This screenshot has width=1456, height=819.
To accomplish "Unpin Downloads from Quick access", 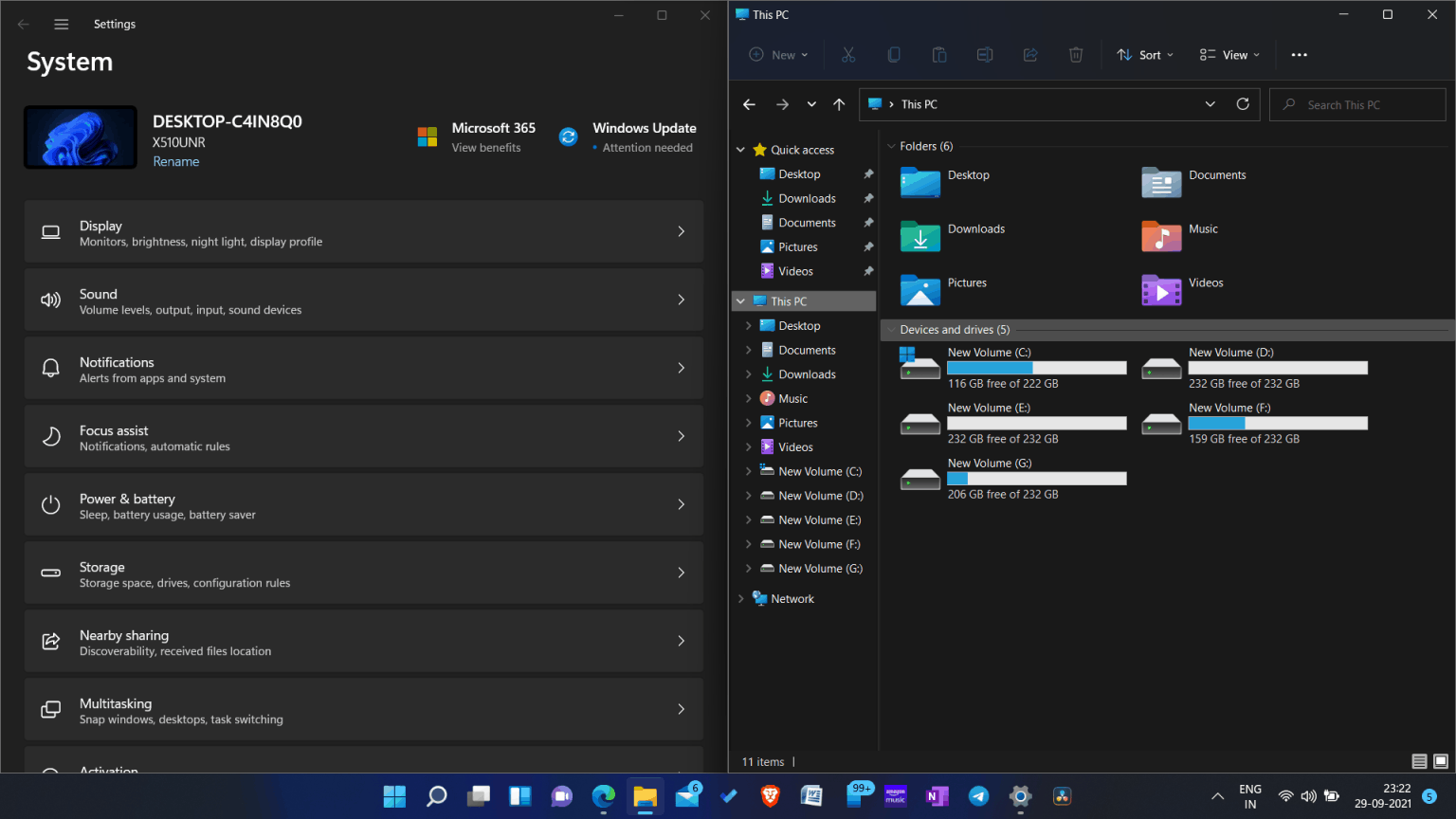I will (x=867, y=198).
